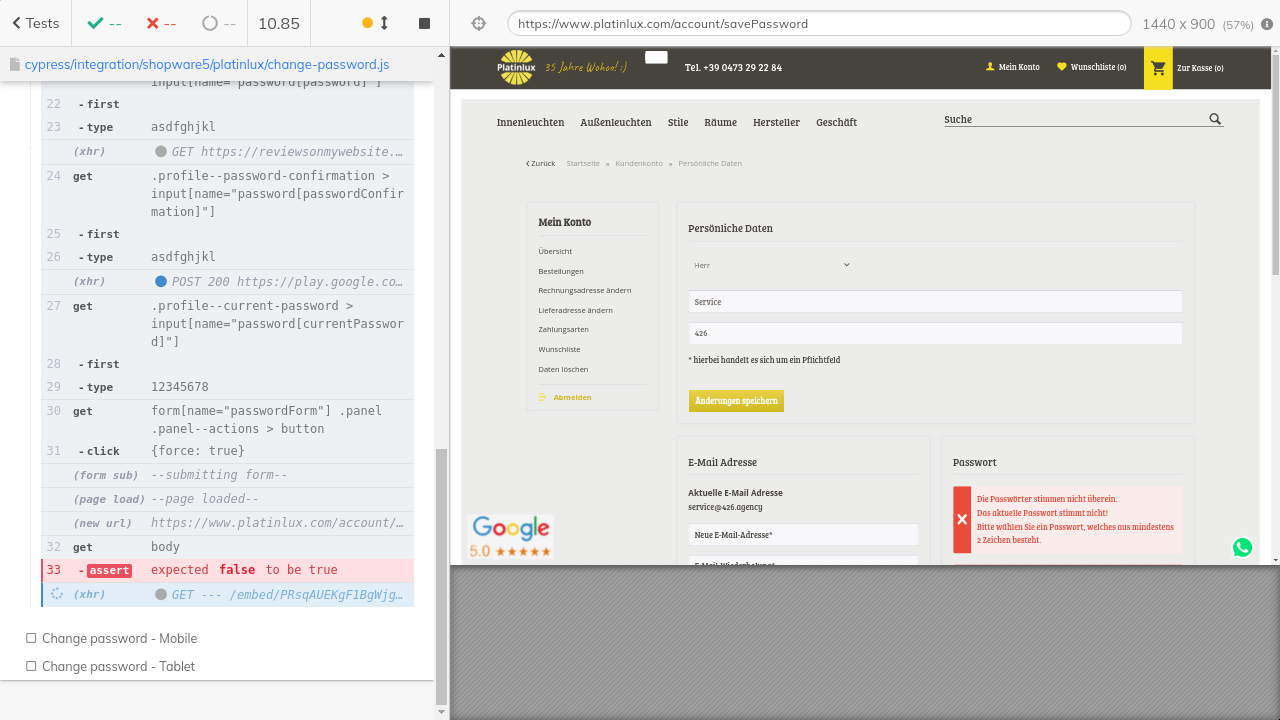Click the shopping cart icon
The height and width of the screenshot is (720, 1280).
click(x=1158, y=68)
